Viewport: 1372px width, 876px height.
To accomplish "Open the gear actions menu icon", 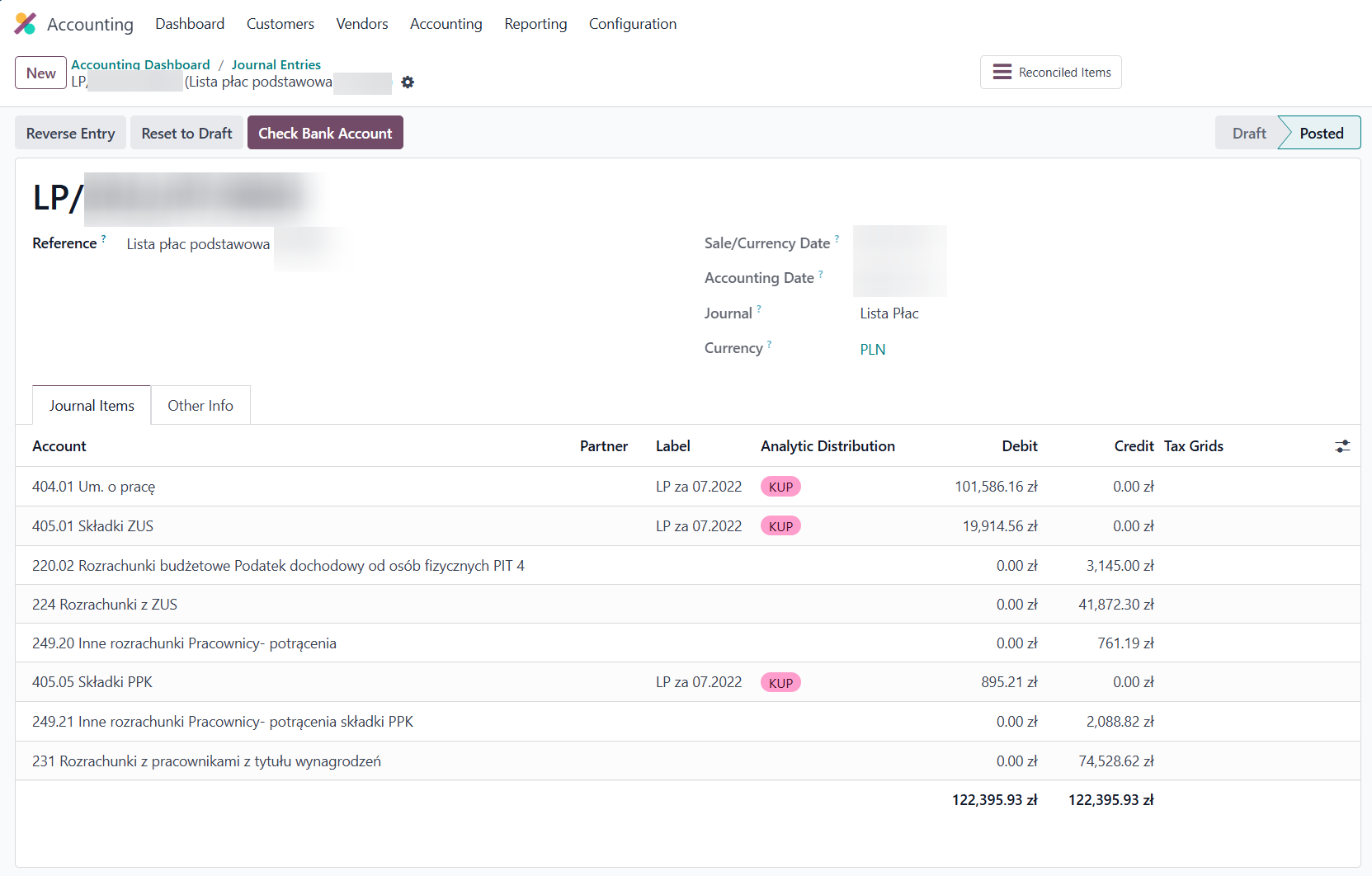I will pos(408,82).
